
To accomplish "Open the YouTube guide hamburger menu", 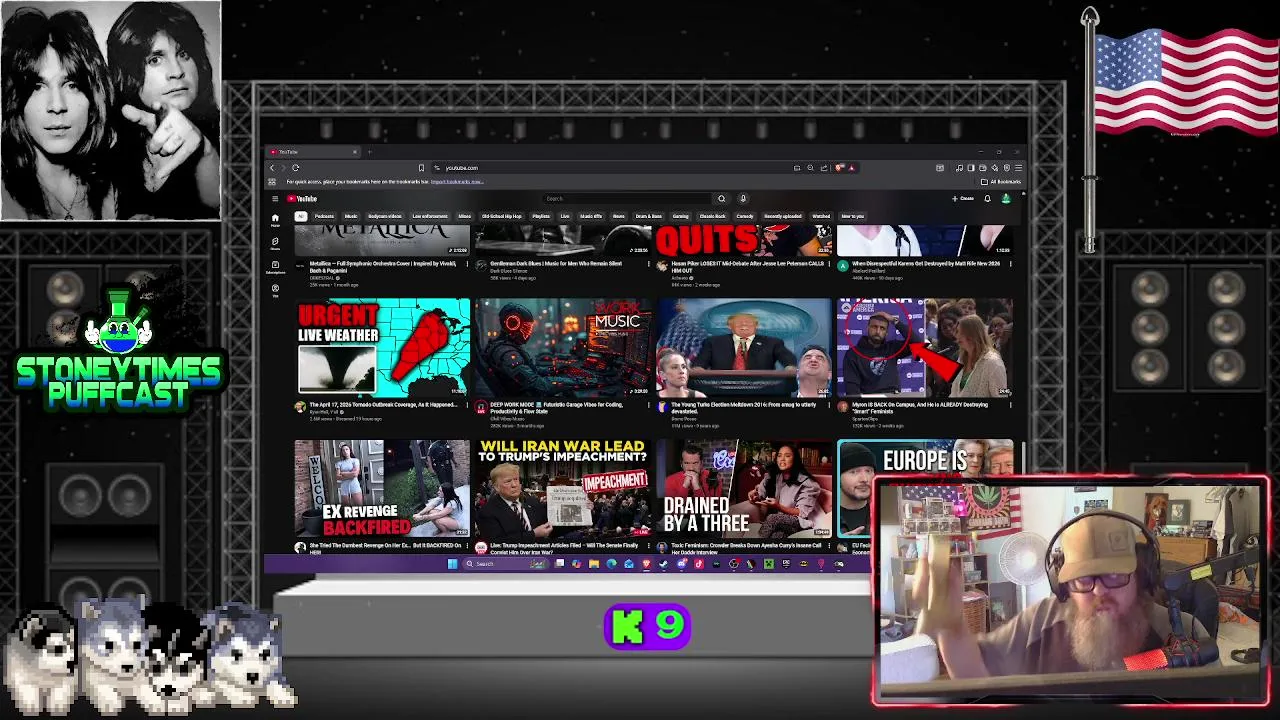I will [275, 198].
